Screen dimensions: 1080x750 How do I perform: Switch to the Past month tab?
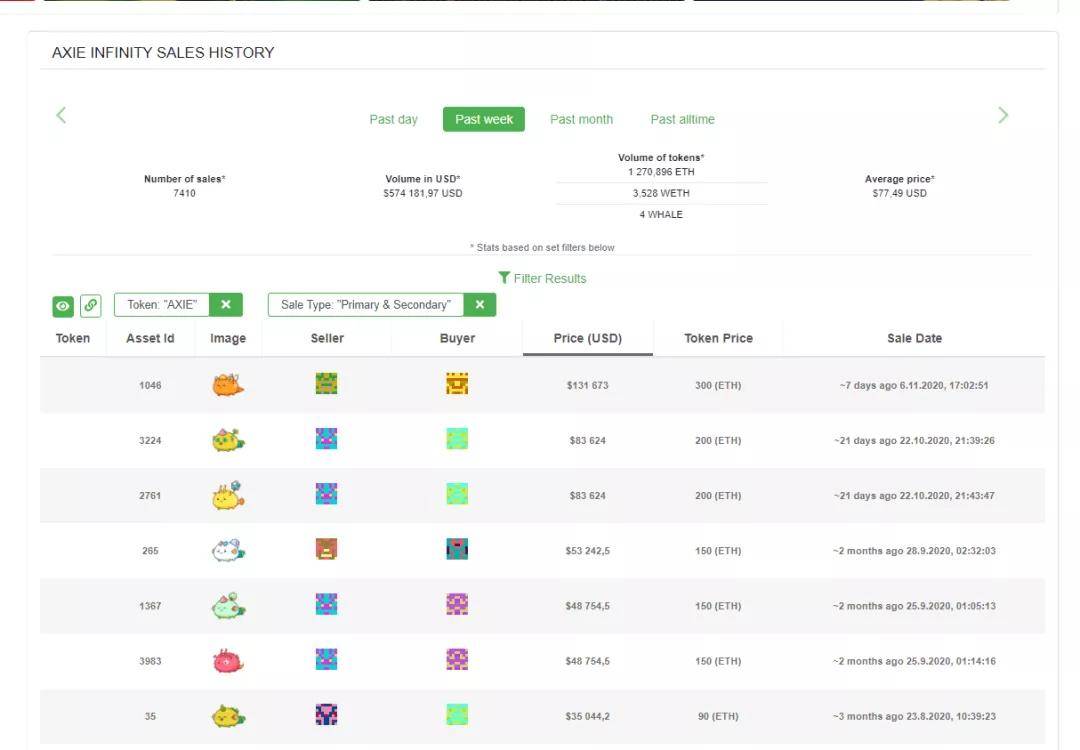coord(581,119)
